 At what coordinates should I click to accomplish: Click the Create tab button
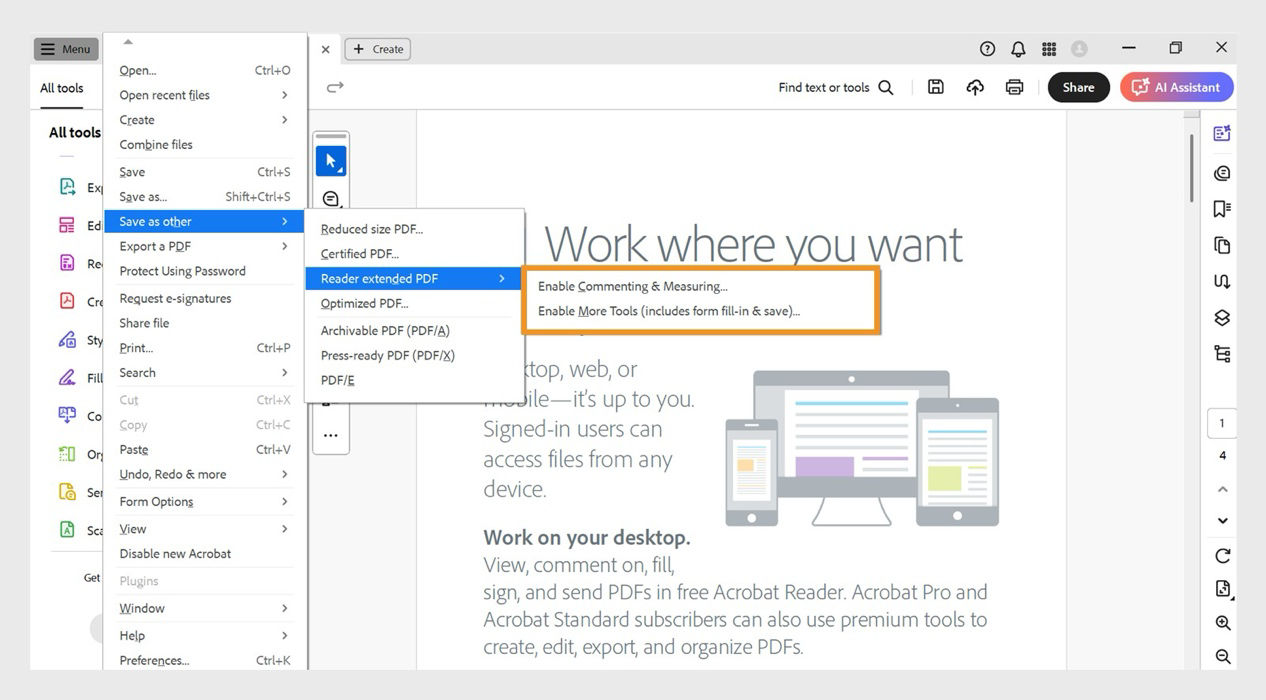(x=377, y=48)
